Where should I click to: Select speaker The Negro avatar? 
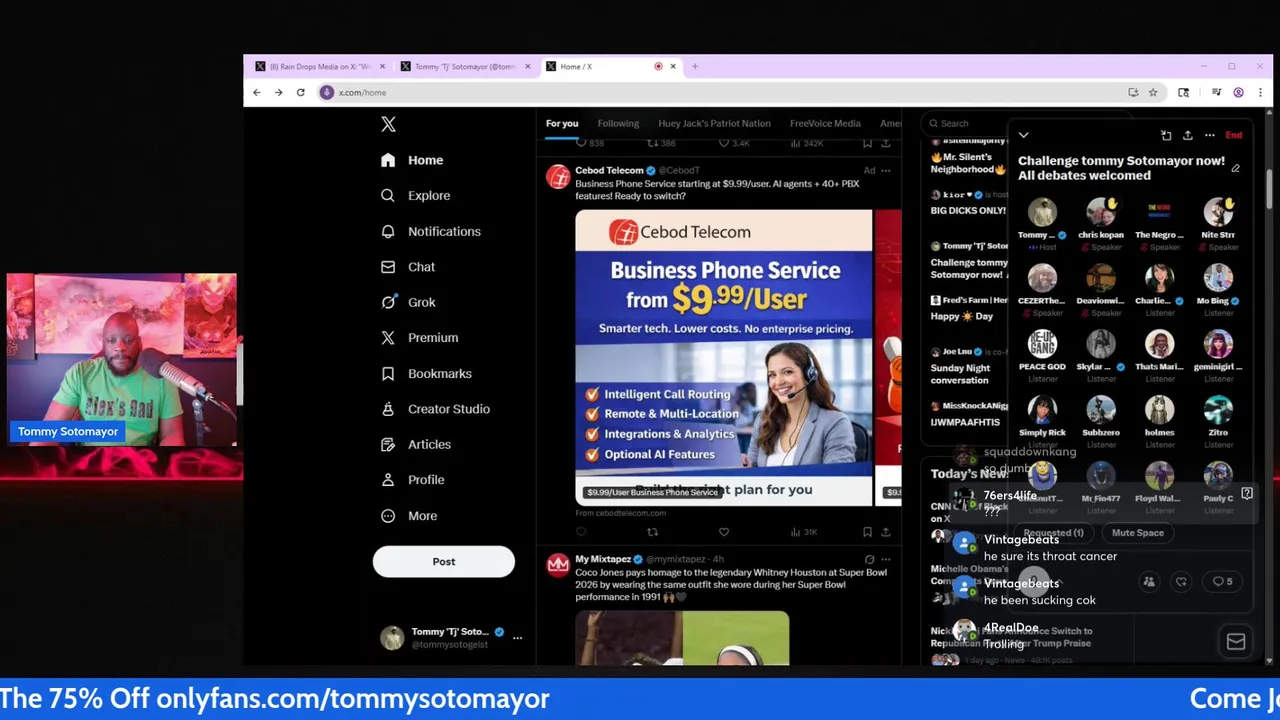point(1159,212)
